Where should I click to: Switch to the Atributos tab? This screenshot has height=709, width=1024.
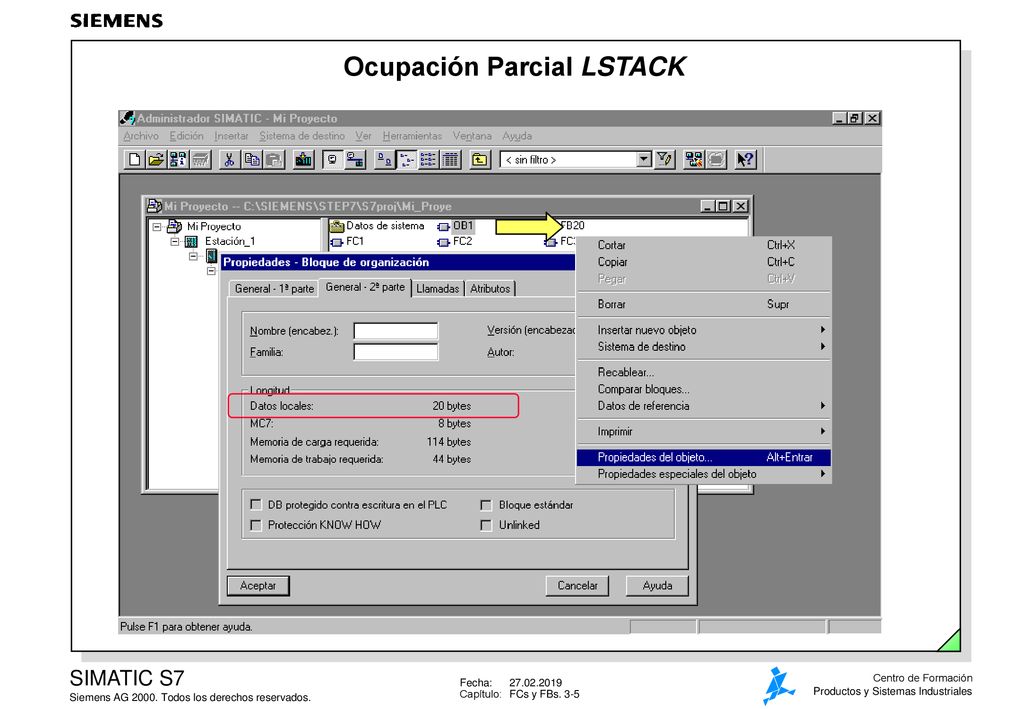[x=490, y=289]
